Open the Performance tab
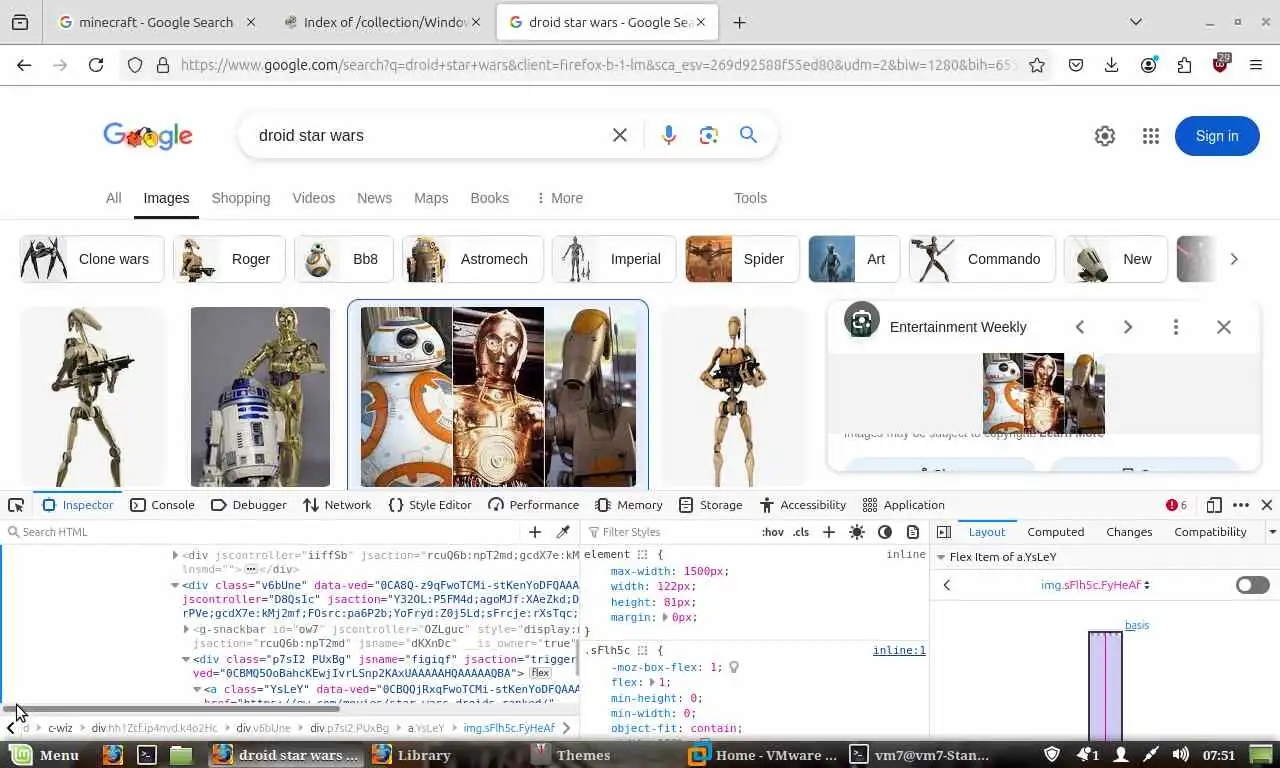1280x768 pixels. point(534,505)
